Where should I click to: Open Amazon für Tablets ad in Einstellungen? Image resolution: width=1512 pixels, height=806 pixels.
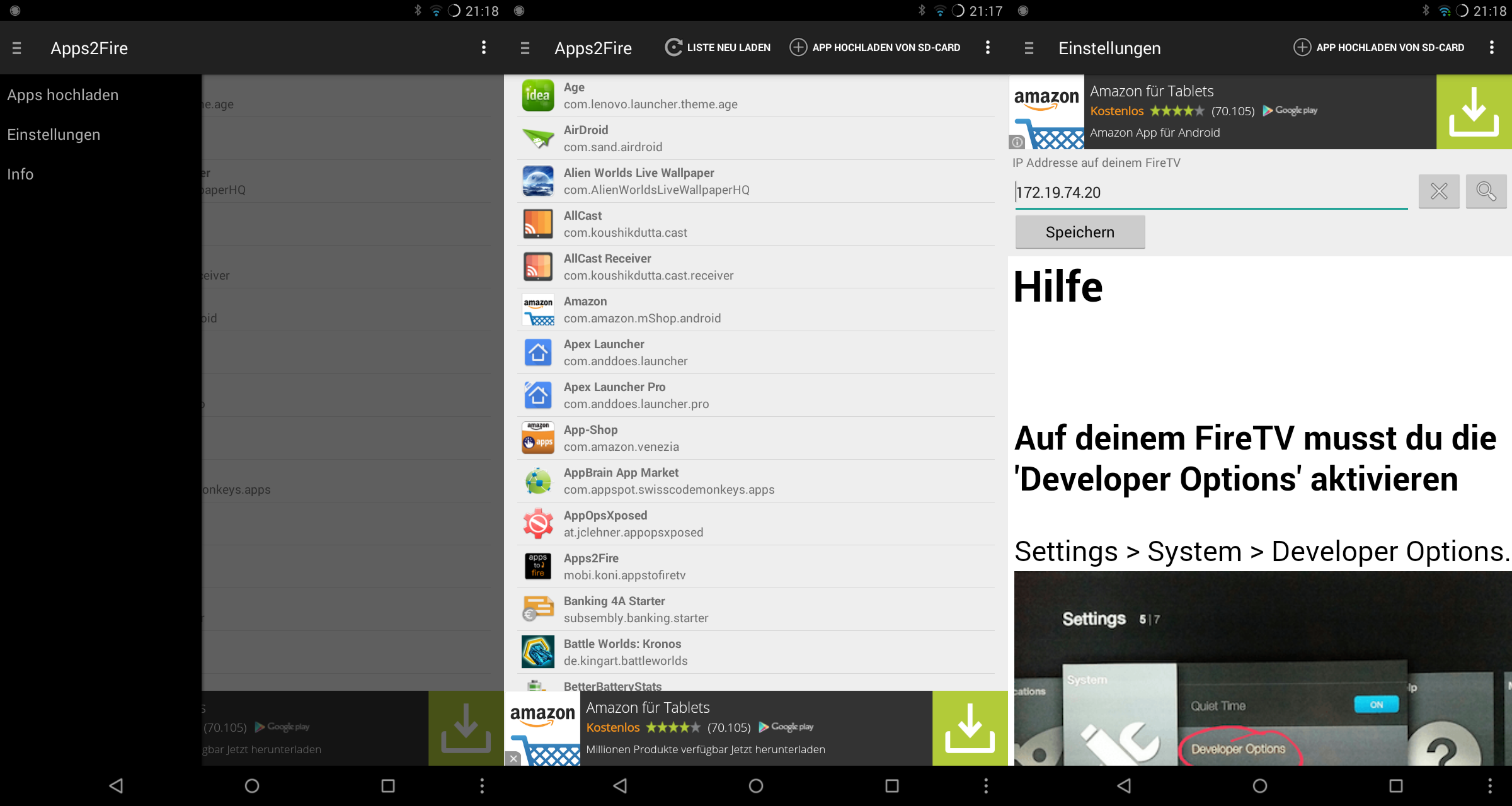(1222, 112)
